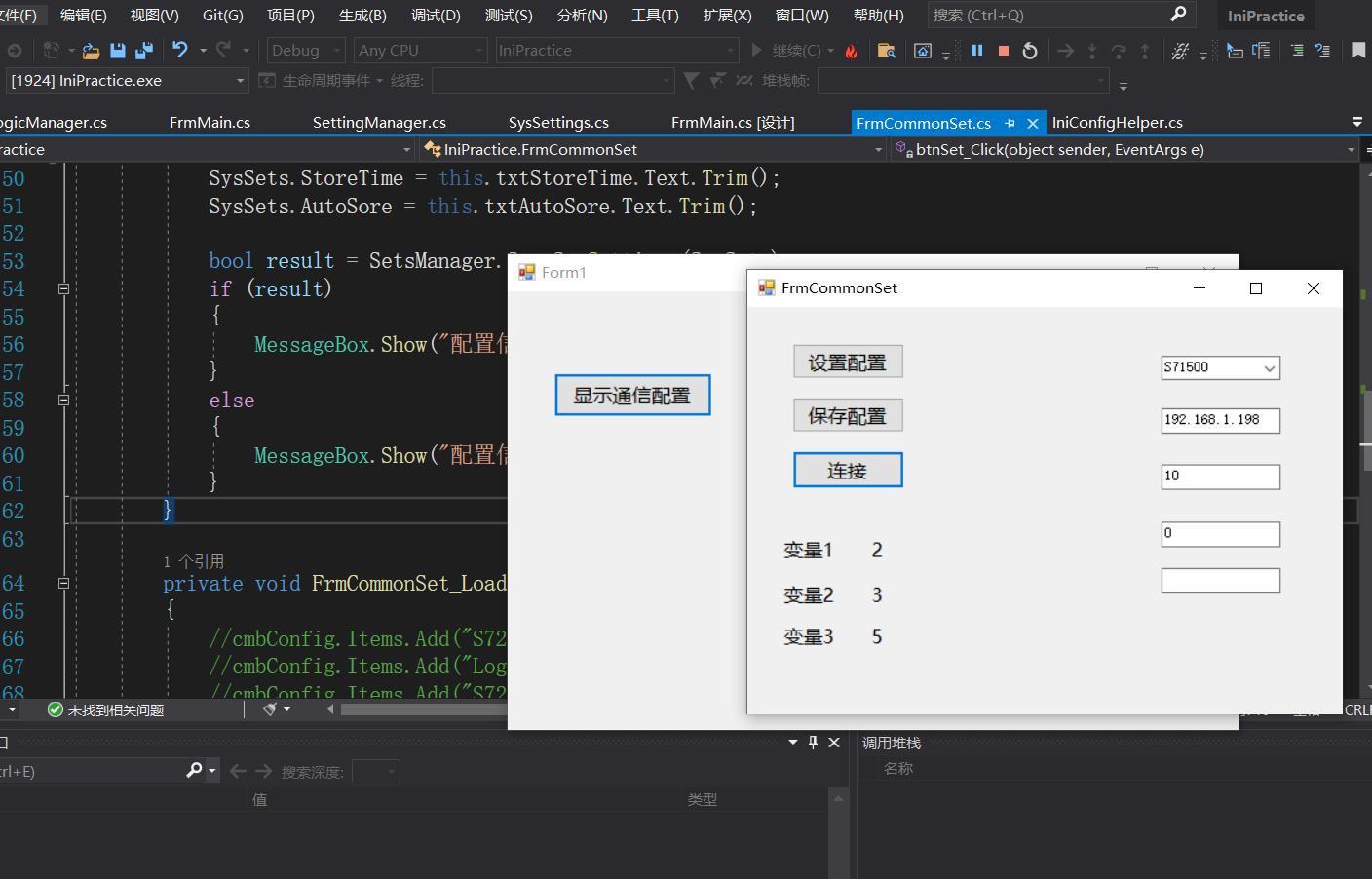The image size is (1372, 879).
Task: Click the 连接 button in FrmCommonSet
Action: point(847,470)
